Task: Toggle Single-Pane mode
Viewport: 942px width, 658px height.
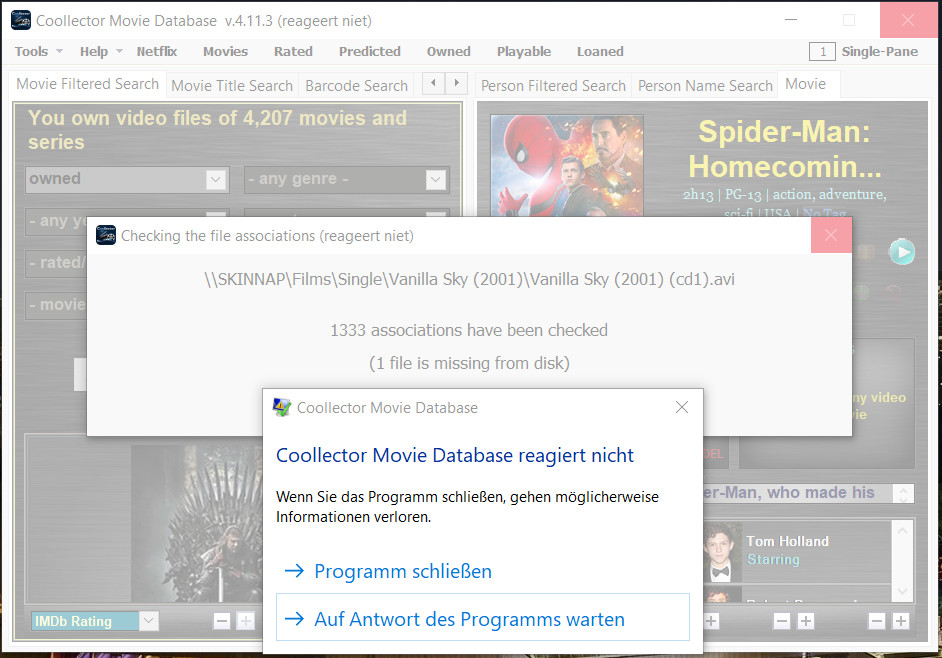Action: pyautogui.click(x=863, y=52)
